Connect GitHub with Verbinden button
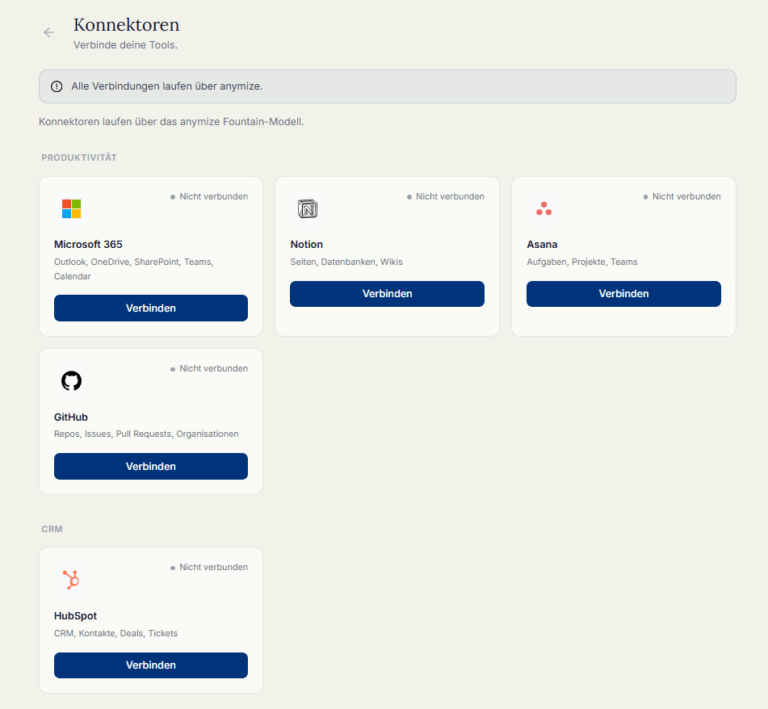768x709 pixels. coord(151,466)
